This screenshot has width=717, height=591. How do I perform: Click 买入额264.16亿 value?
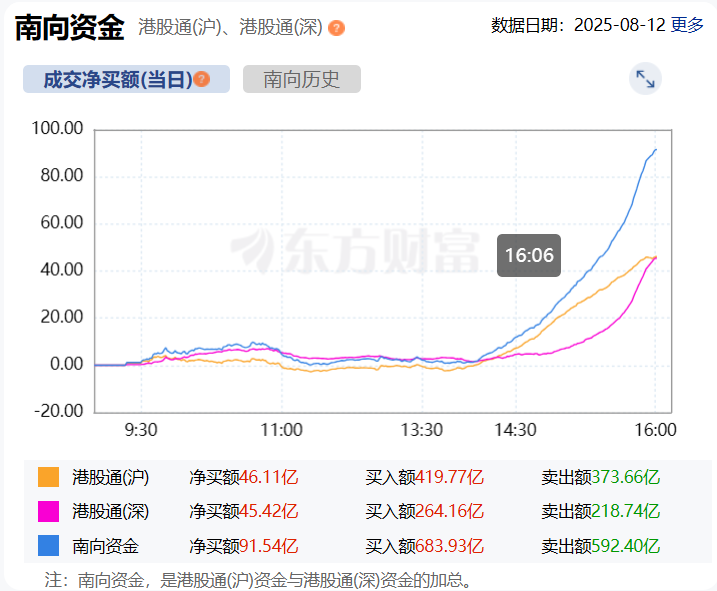(424, 511)
